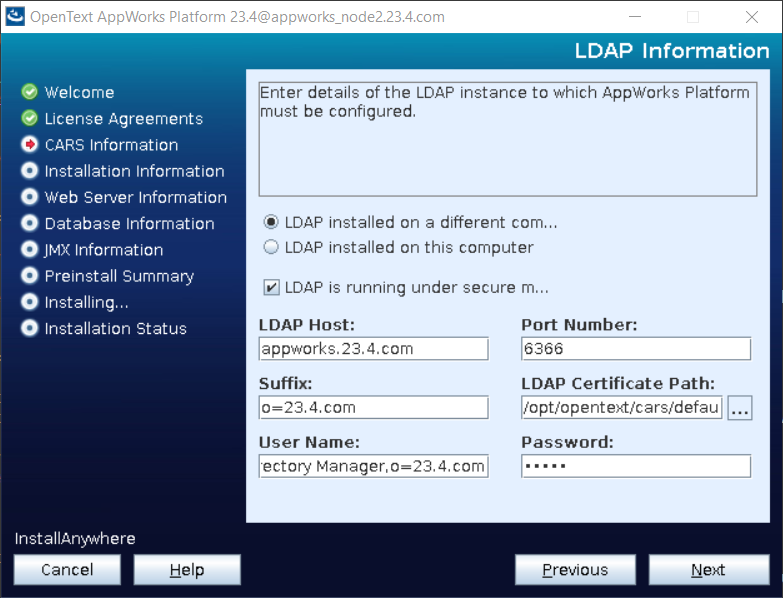
Task: Select LDAP installed on this computer option
Action: click(x=271, y=247)
